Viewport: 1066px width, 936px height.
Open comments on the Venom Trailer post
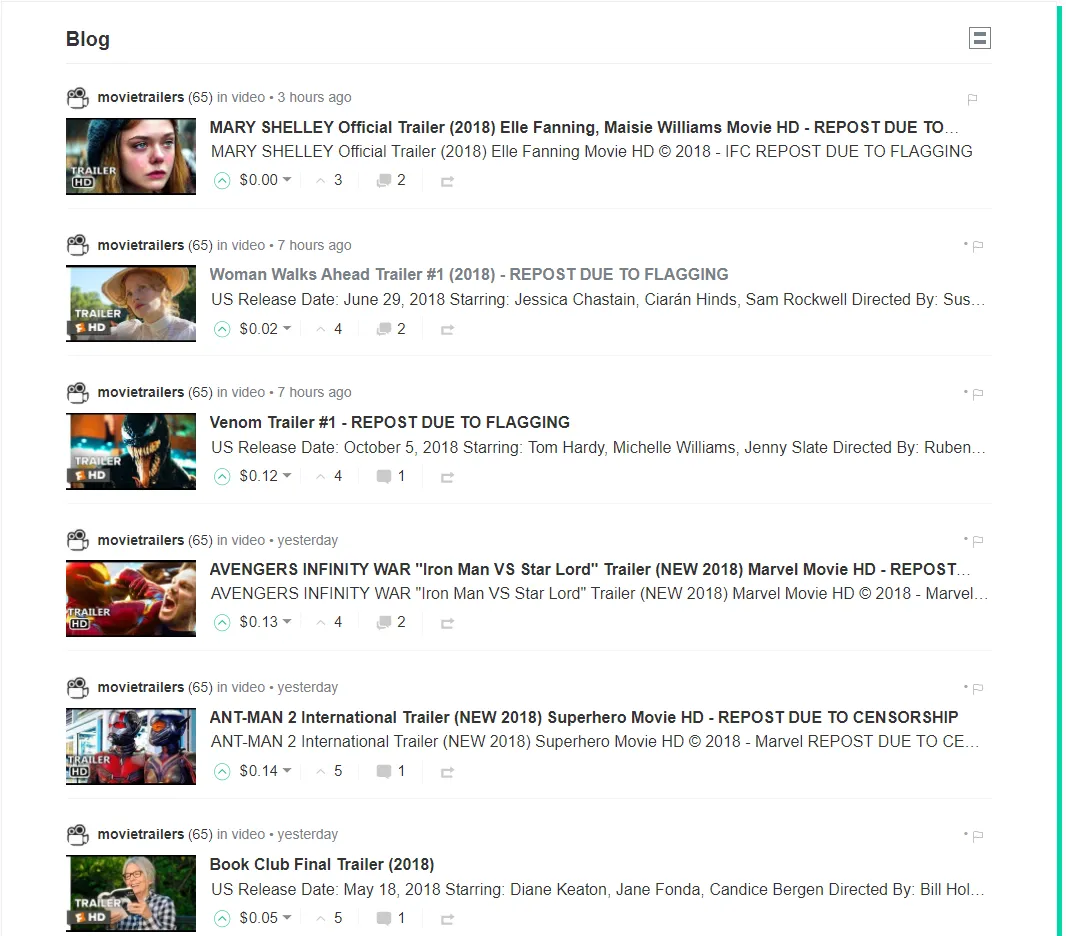click(391, 476)
